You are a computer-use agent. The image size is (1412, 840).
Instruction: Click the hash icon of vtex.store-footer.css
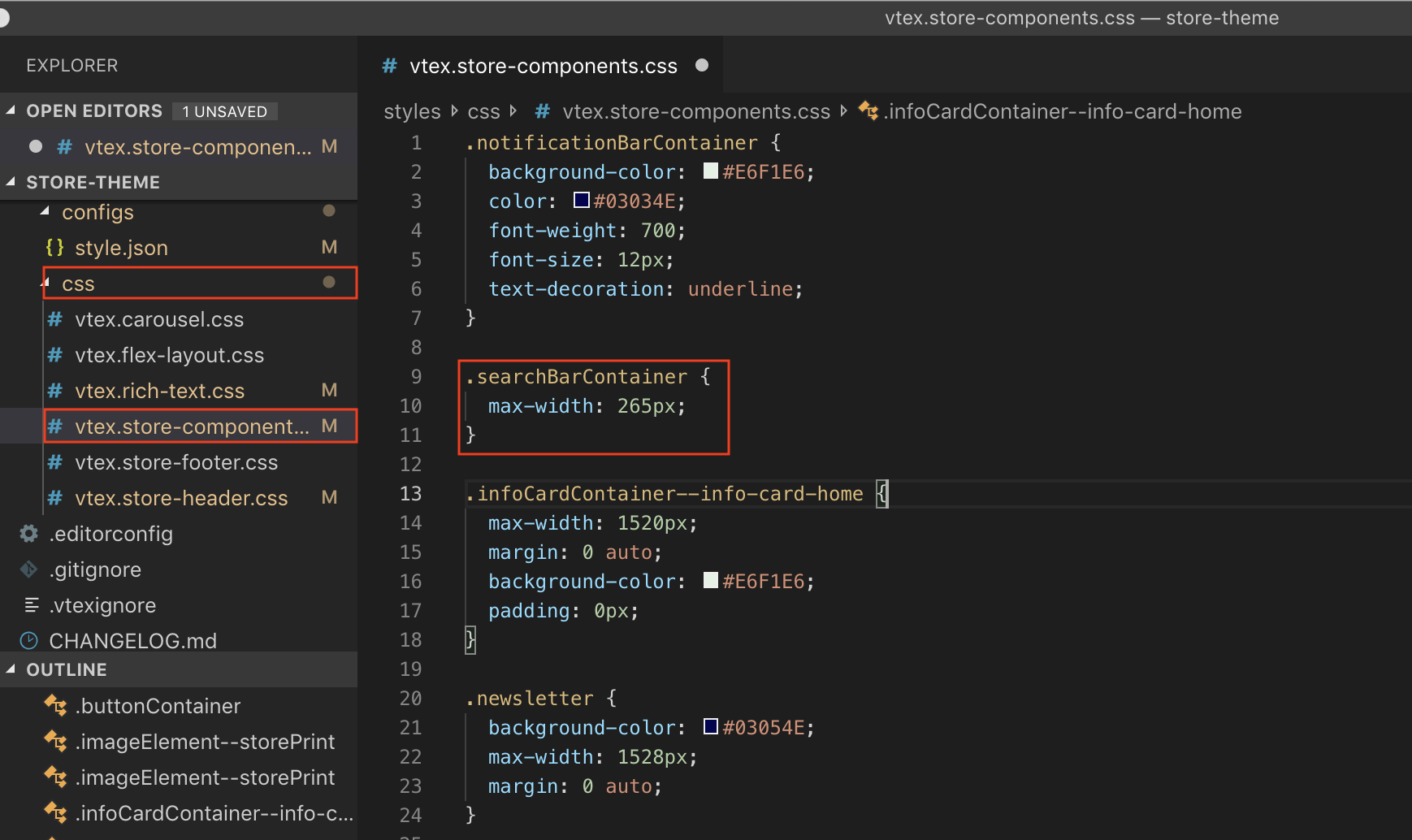coord(55,462)
